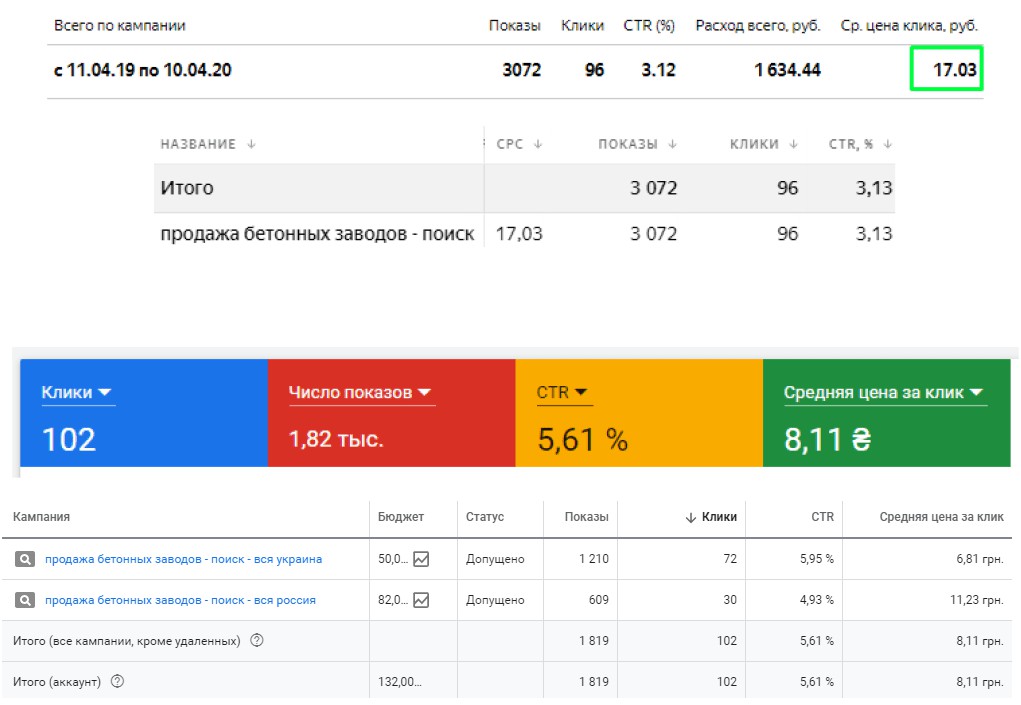Viewport: 1021px width, 705px height.
Task: Click the Кампания column header
Action: [42, 517]
